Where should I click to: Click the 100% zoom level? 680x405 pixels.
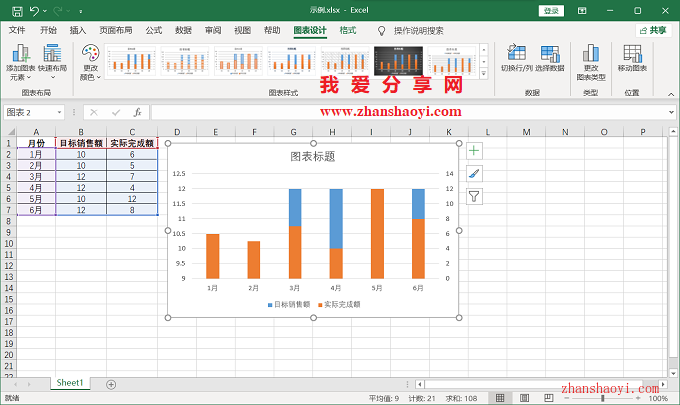pyautogui.click(x=658, y=398)
